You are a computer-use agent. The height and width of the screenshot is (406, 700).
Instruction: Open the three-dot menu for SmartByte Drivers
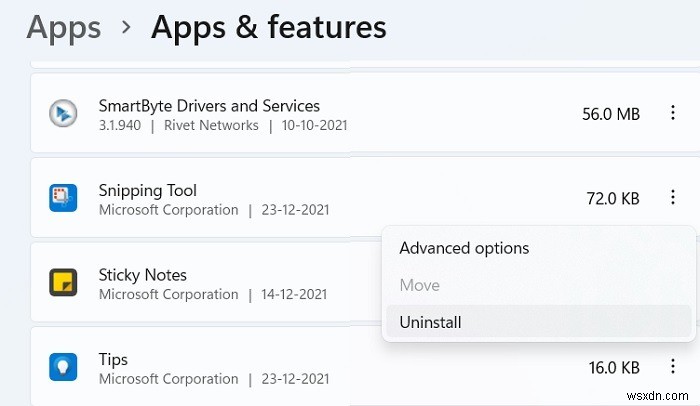(x=672, y=113)
